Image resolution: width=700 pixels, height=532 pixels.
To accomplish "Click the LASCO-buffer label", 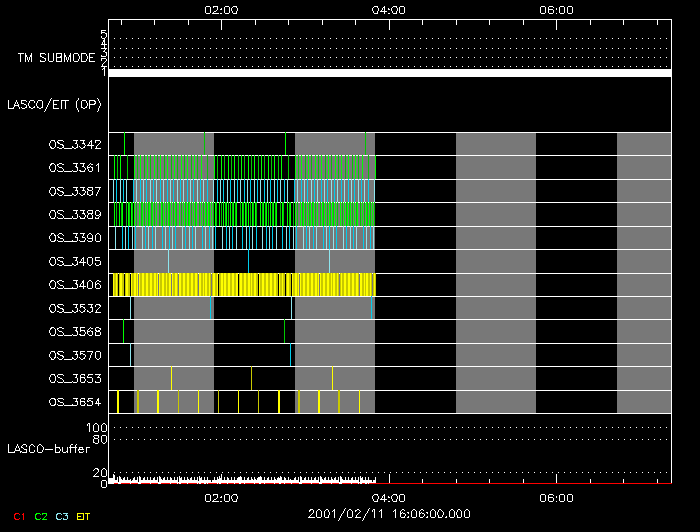I will point(47,448).
